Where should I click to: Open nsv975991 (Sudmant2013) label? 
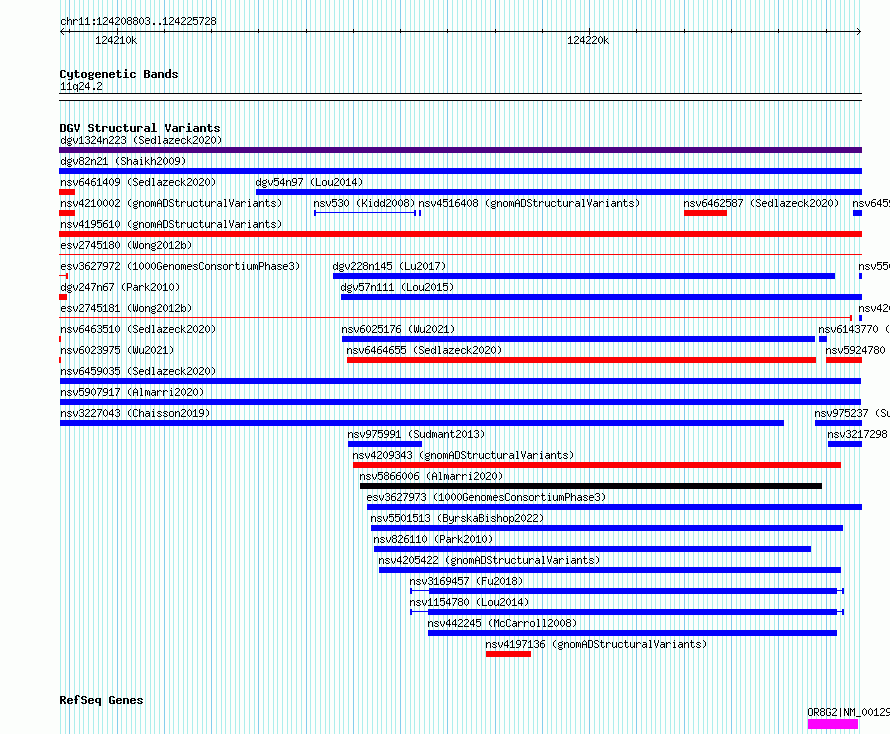[417, 434]
